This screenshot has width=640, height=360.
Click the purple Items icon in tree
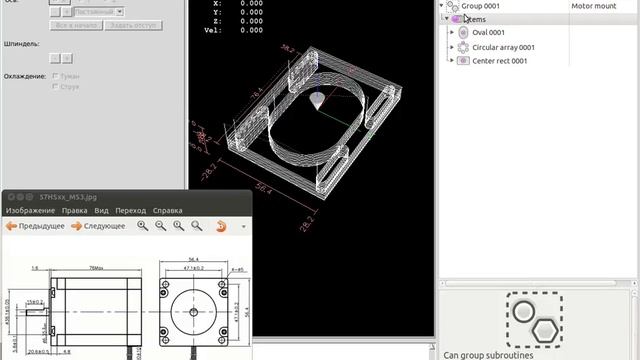(x=457, y=19)
